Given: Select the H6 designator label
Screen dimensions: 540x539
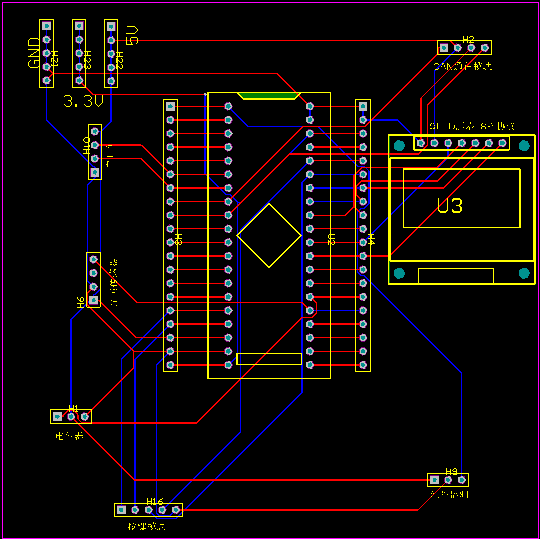Looking at the screenshot, I should pos(81,302).
